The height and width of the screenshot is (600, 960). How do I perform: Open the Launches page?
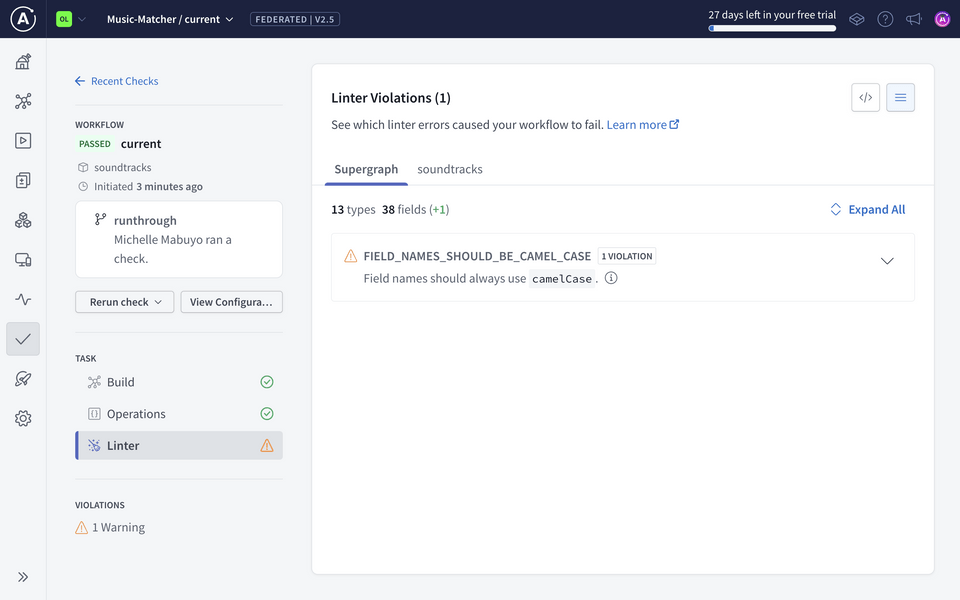point(22,379)
